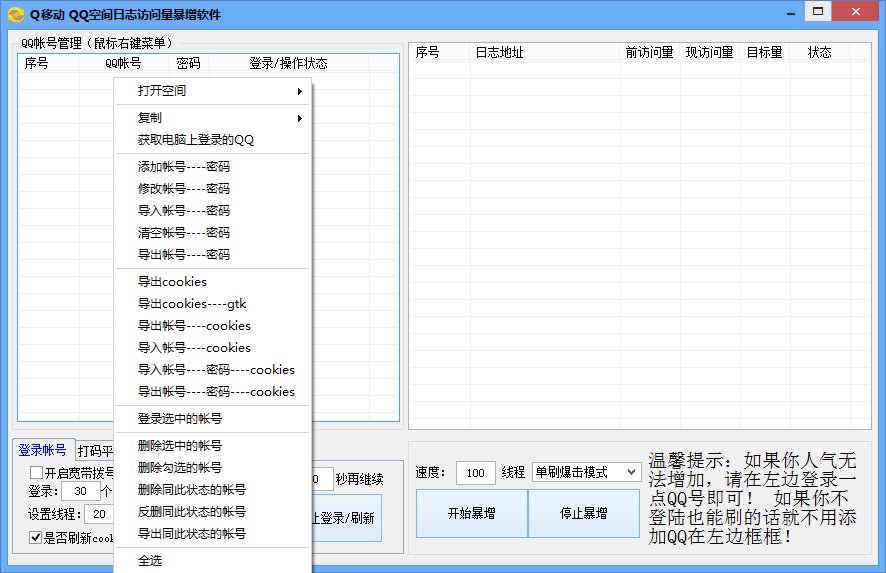Click 导出帐号----密码 menu item
886x573 pixels.
[213, 255]
